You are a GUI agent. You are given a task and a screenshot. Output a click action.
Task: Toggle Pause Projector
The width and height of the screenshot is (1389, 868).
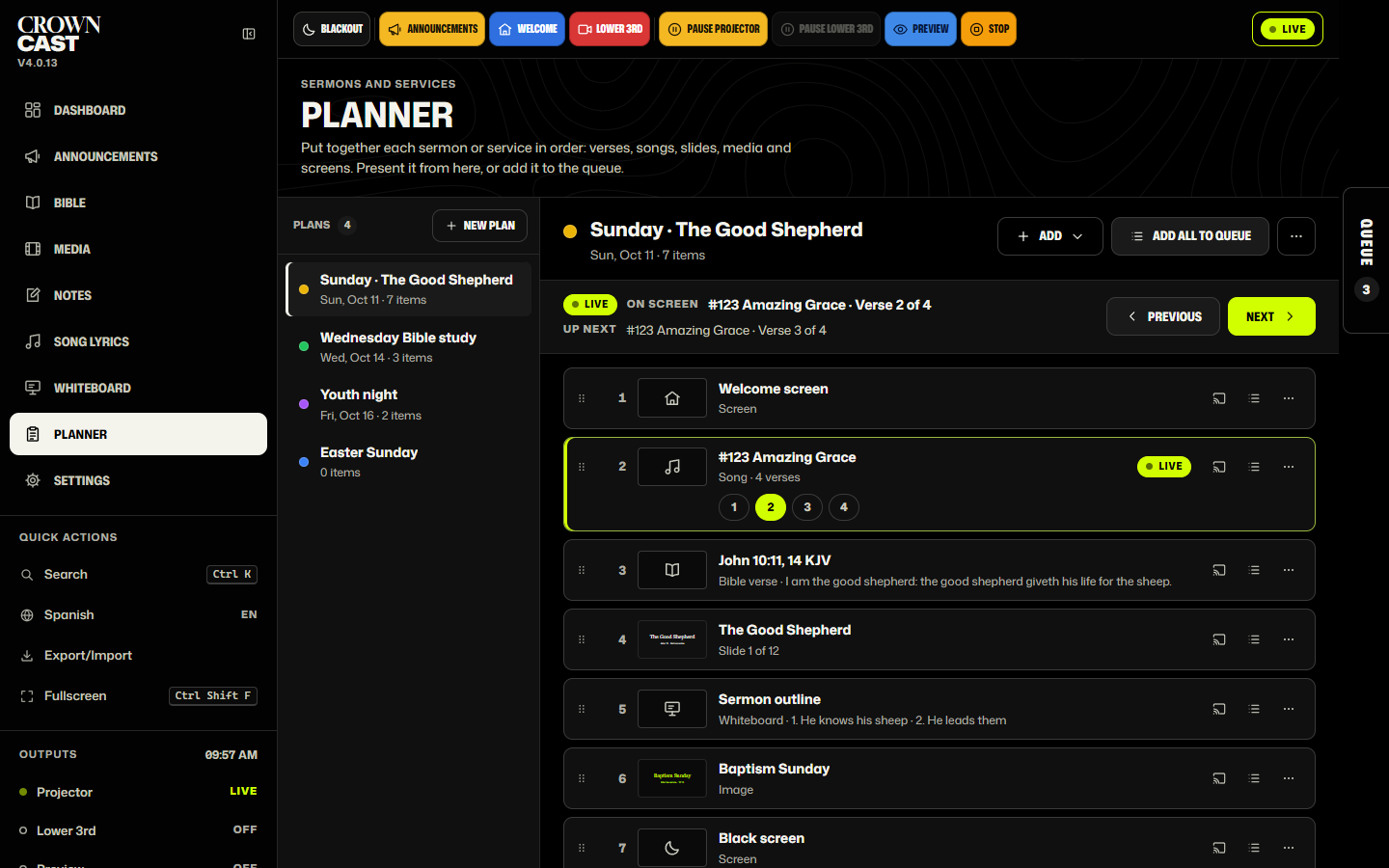pyautogui.click(x=714, y=29)
